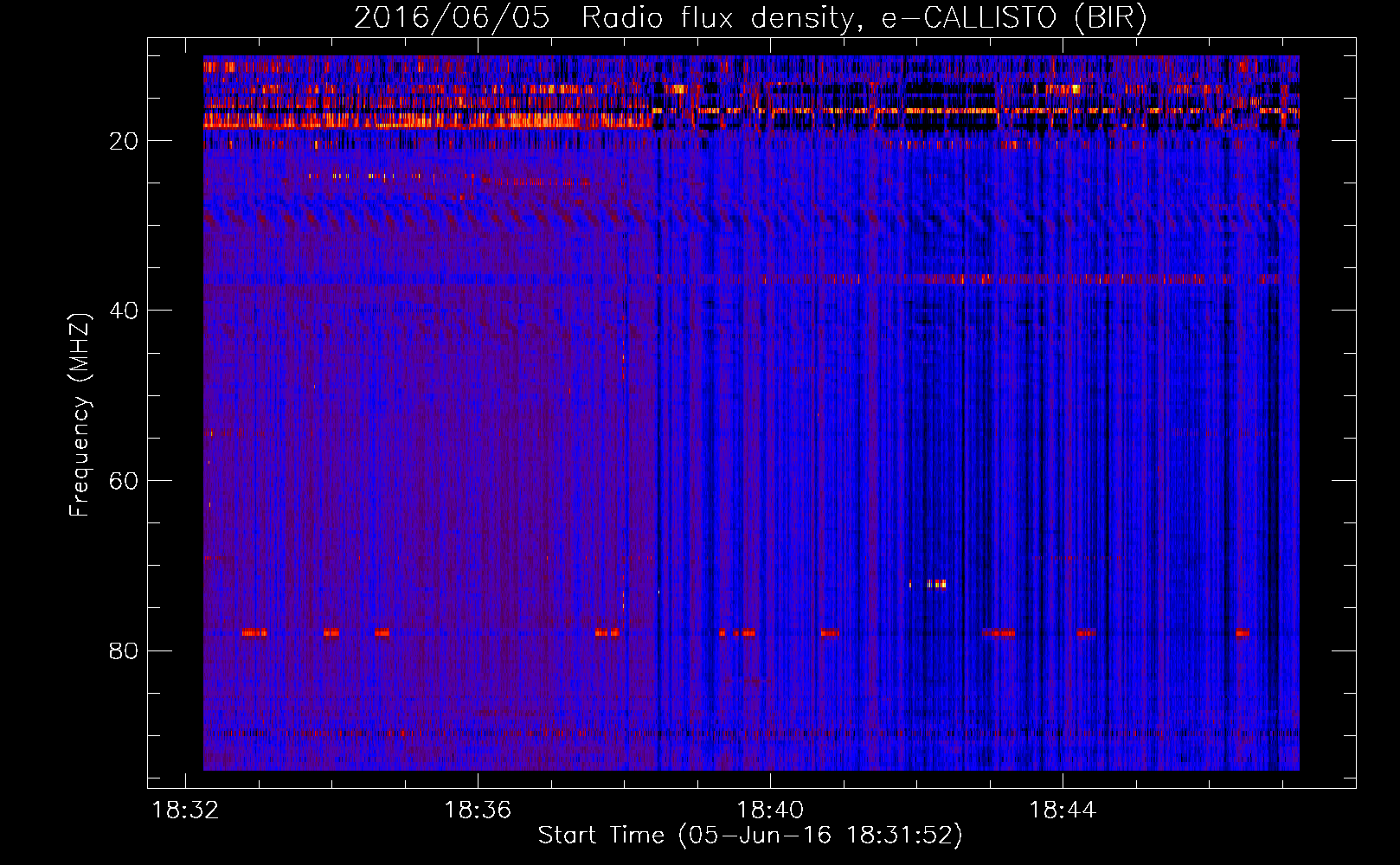Click the 'Start Time (05-Jun-16 18:31:52)' label
The width and height of the screenshot is (1400, 865).
750,836
